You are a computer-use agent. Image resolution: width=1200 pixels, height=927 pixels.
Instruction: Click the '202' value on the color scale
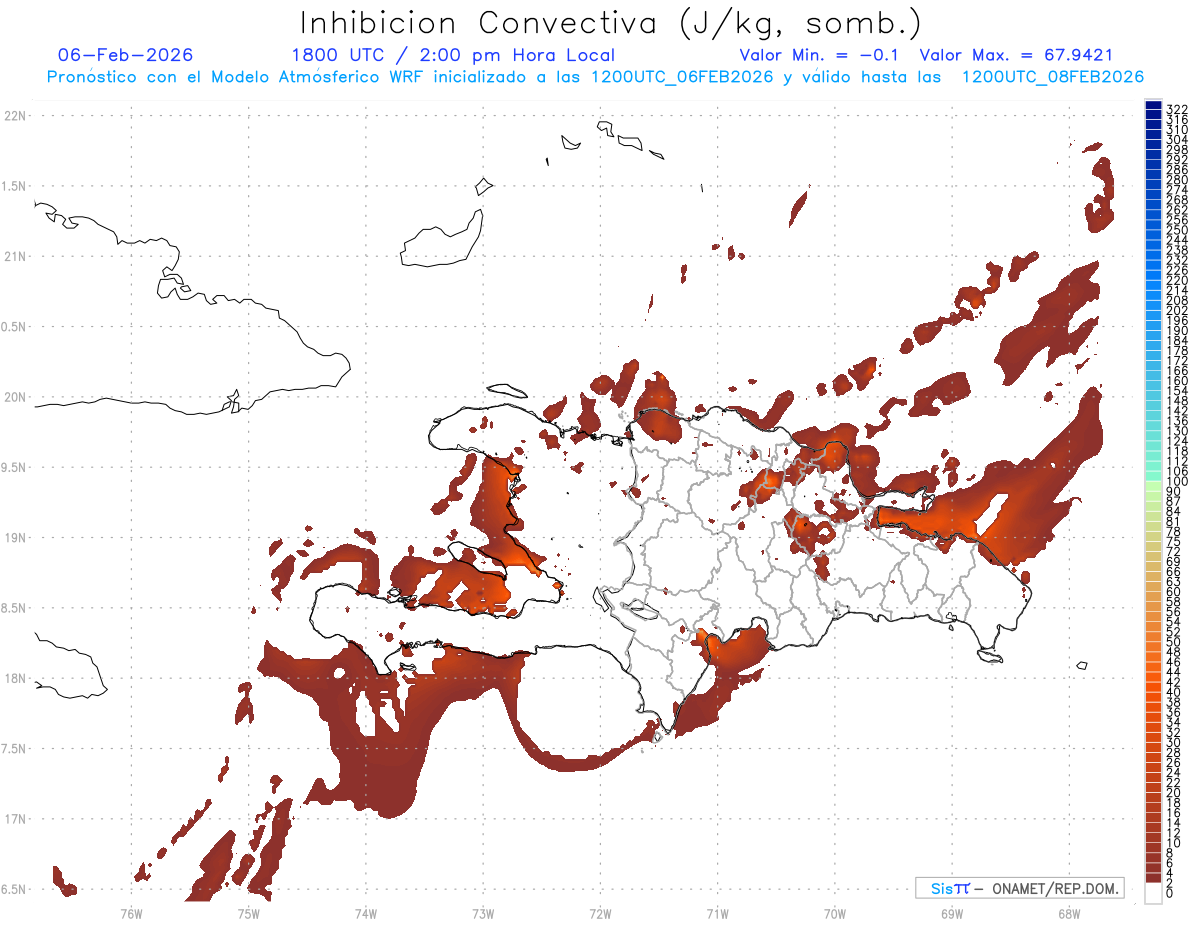pyautogui.click(x=1176, y=310)
